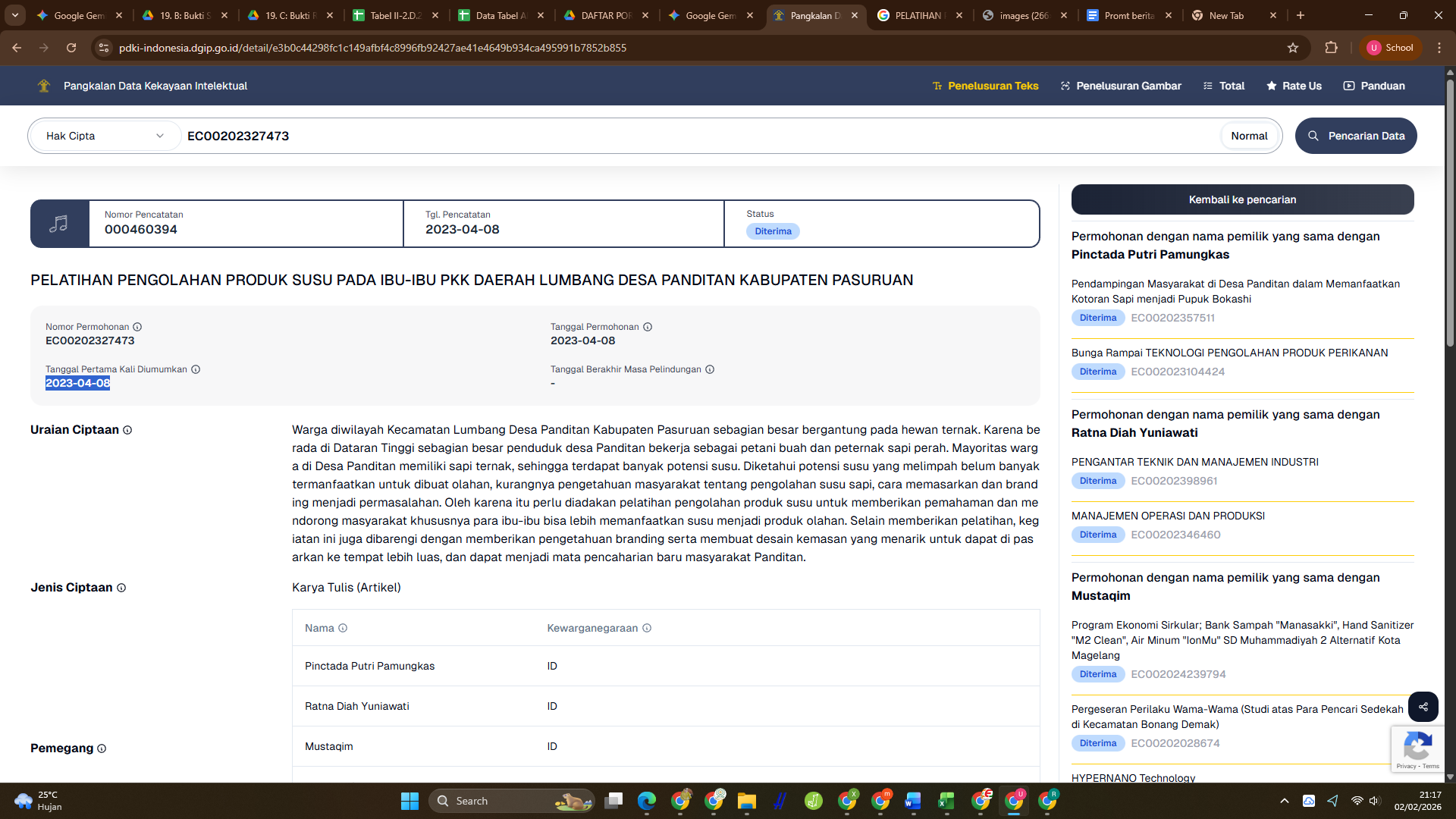Click the browser address bar URL
The image size is (1456, 819).
(372, 48)
